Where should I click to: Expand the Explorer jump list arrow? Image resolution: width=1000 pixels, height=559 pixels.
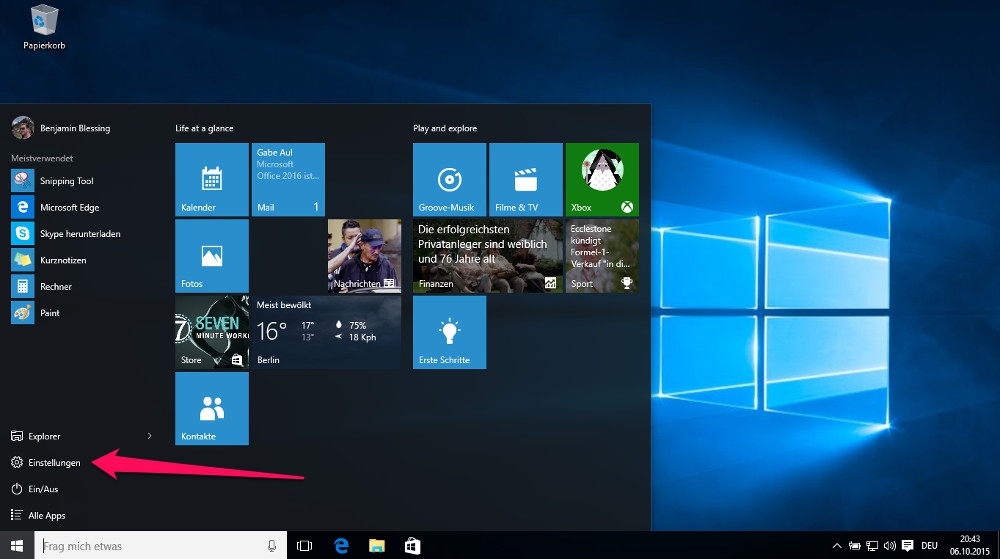pyautogui.click(x=149, y=436)
